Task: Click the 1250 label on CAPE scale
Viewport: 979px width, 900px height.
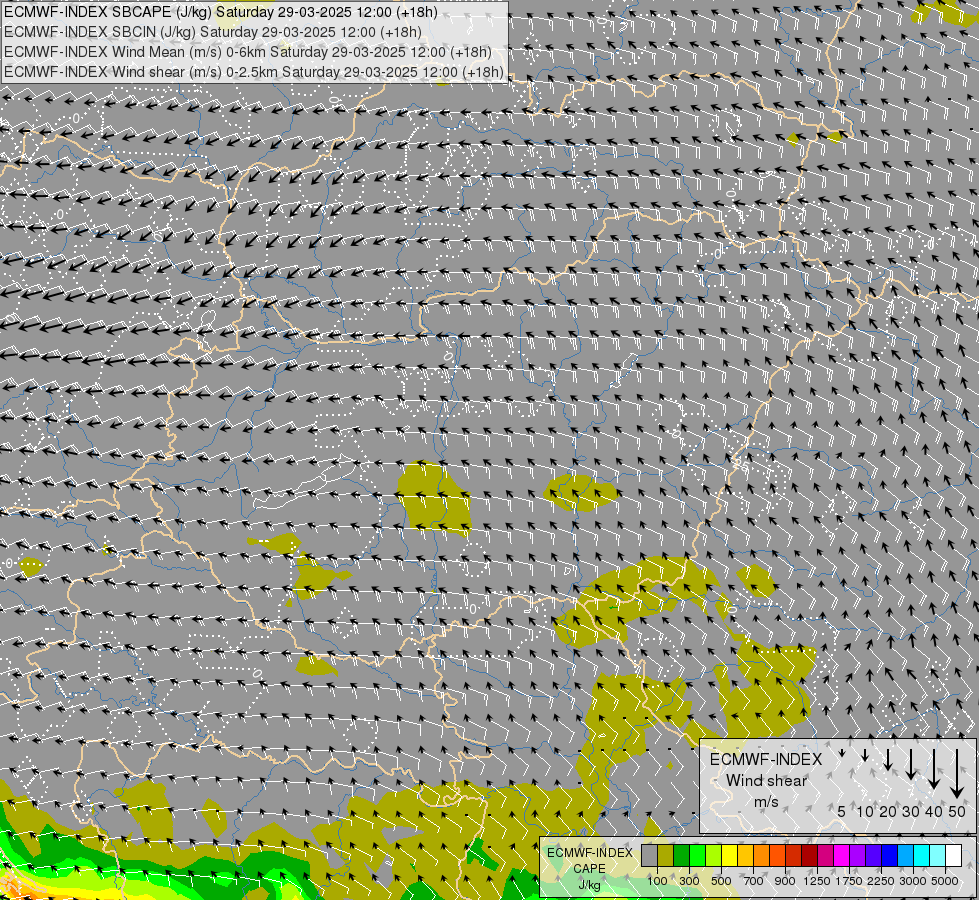Action: (817, 881)
